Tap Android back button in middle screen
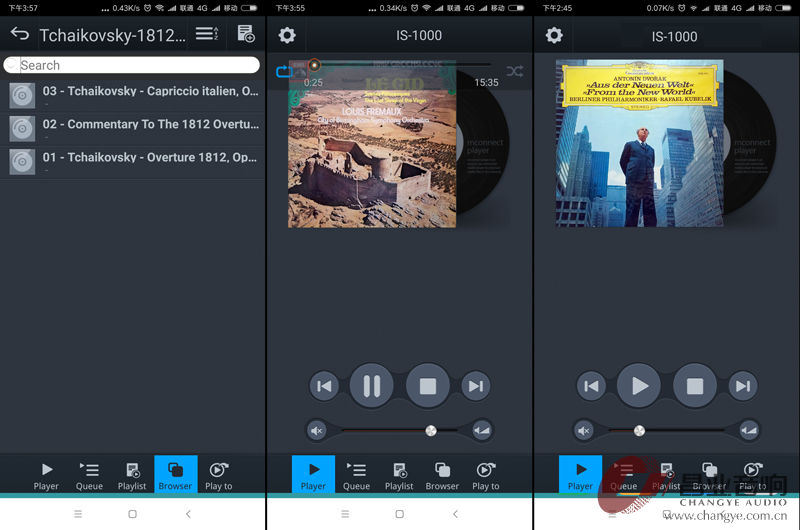The height and width of the screenshot is (530, 800). click(456, 514)
